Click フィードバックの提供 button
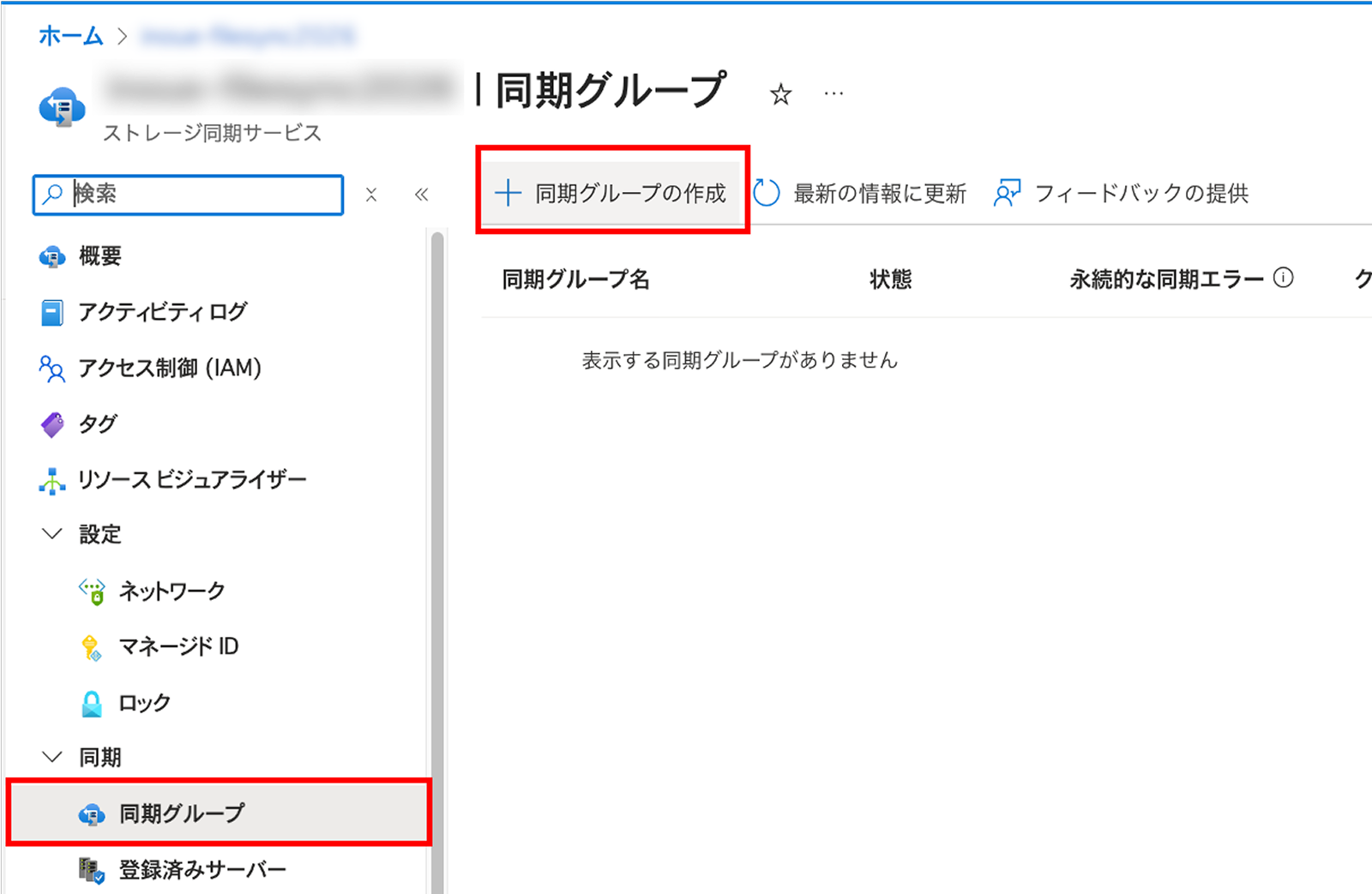 click(x=1121, y=193)
